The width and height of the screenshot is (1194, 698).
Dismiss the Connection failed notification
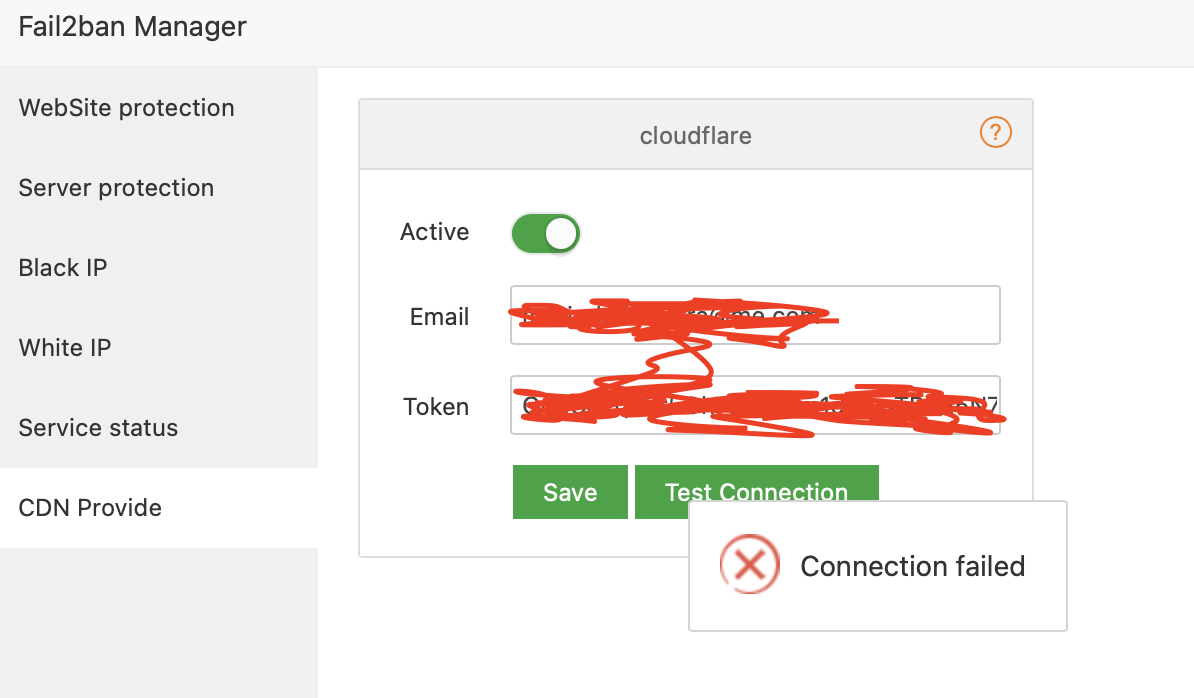click(877, 565)
